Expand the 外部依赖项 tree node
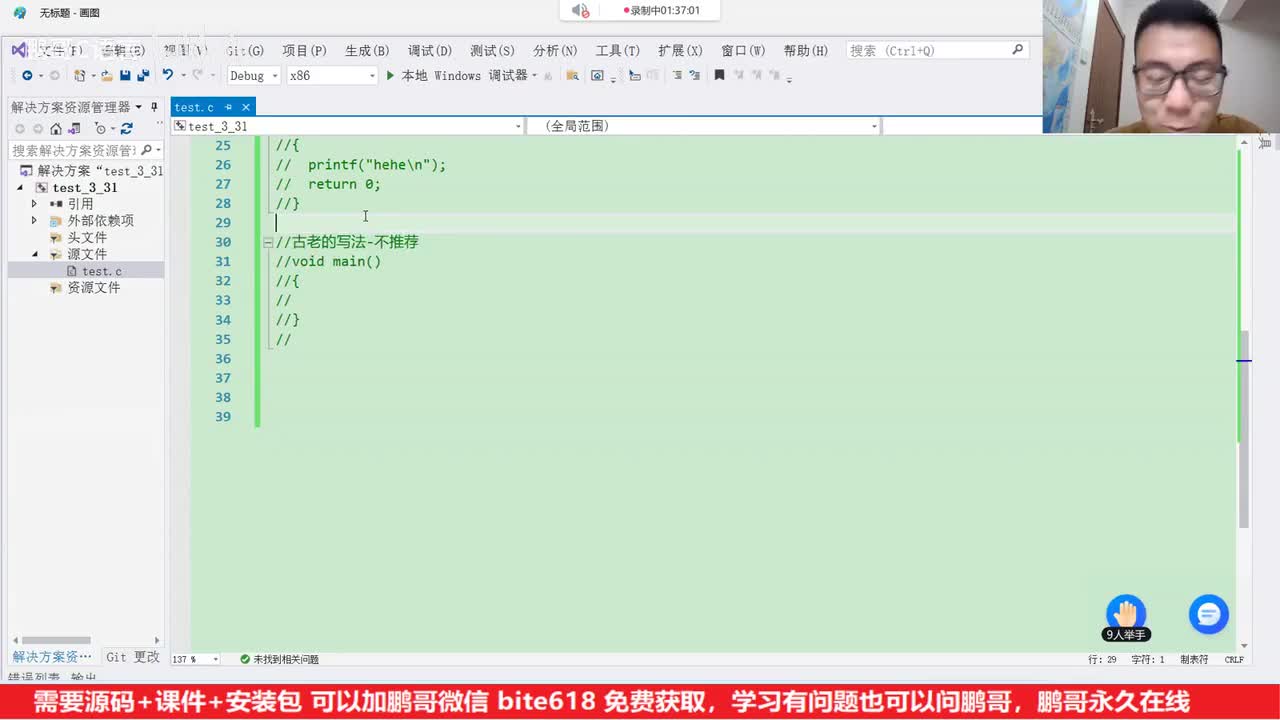The width and height of the screenshot is (1280, 720). [x=34, y=221]
